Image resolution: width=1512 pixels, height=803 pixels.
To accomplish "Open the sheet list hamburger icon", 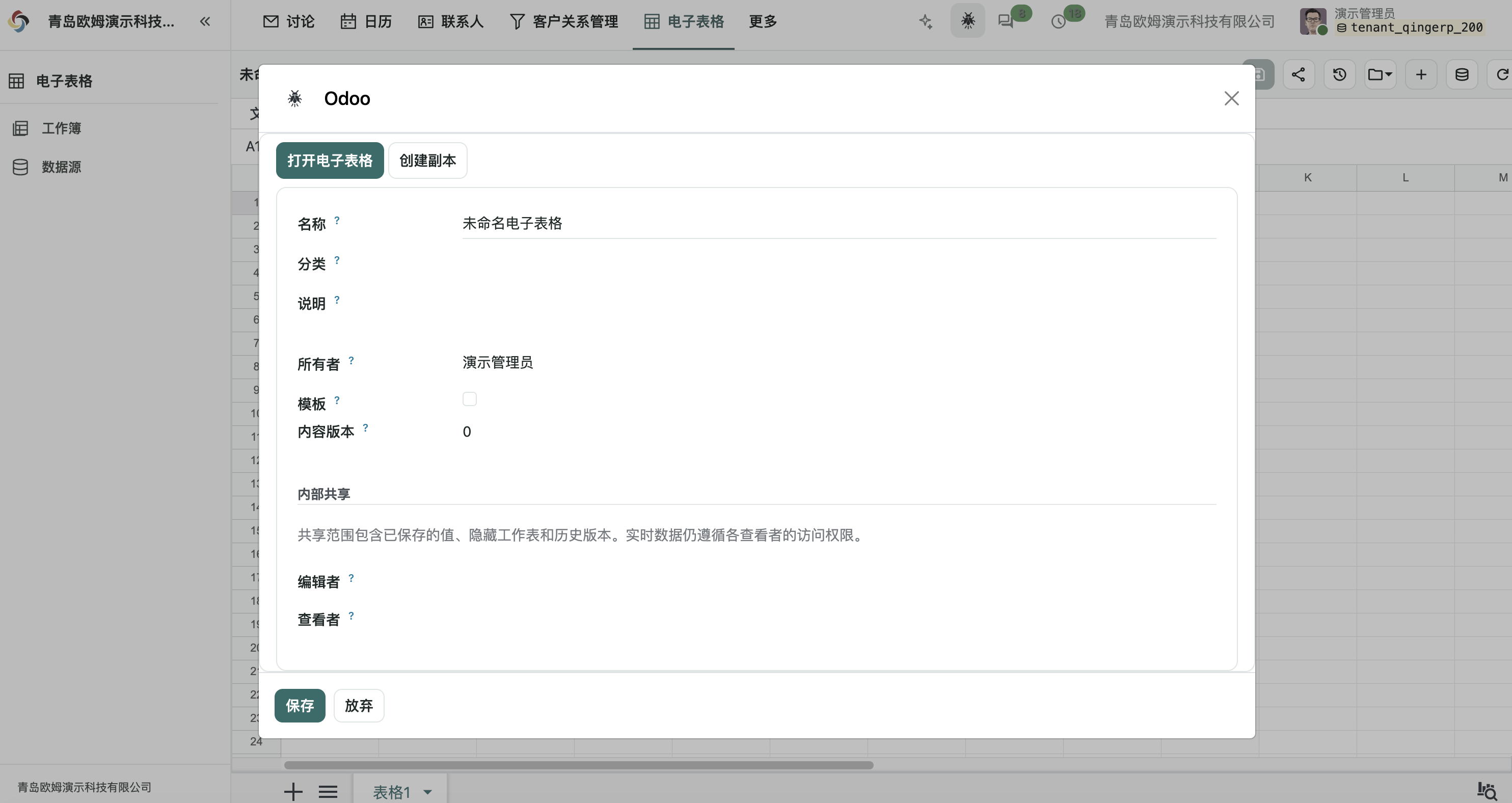I will pyautogui.click(x=328, y=792).
